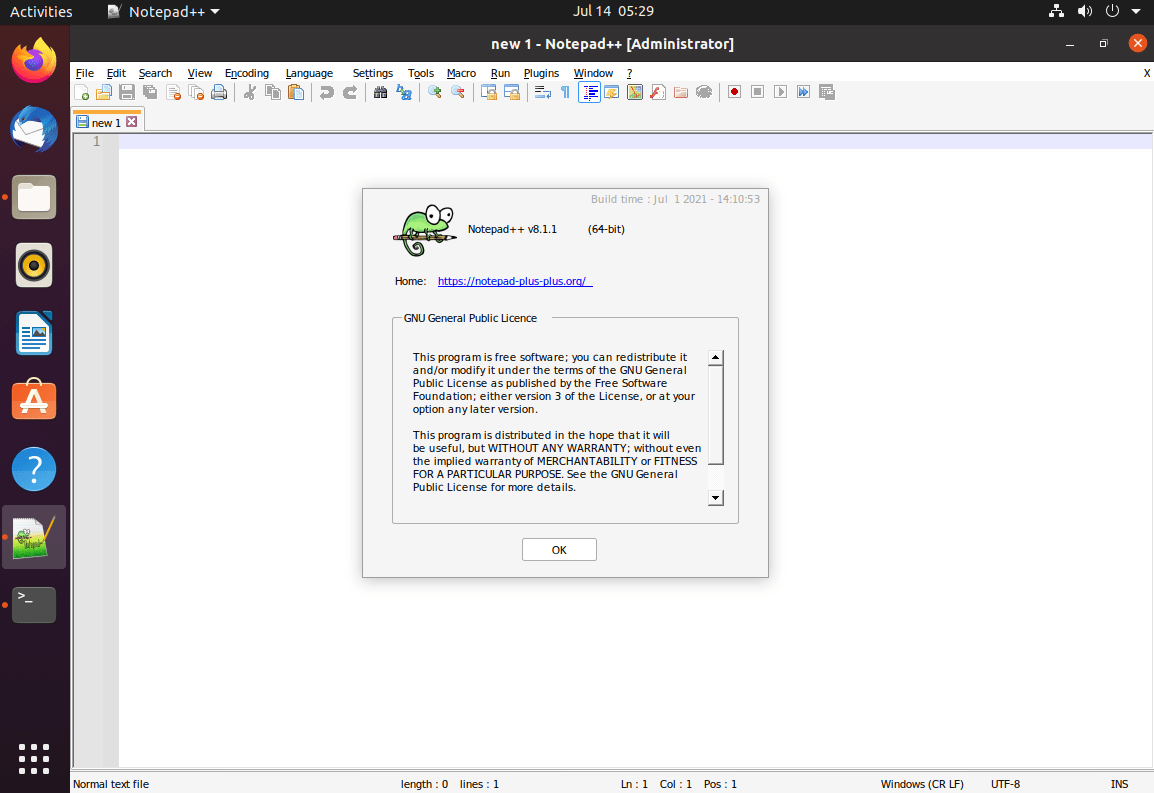The width and height of the screenshot is (1154, 793).
Task: Open Terminal from the dock
Action: coord(34,605)
